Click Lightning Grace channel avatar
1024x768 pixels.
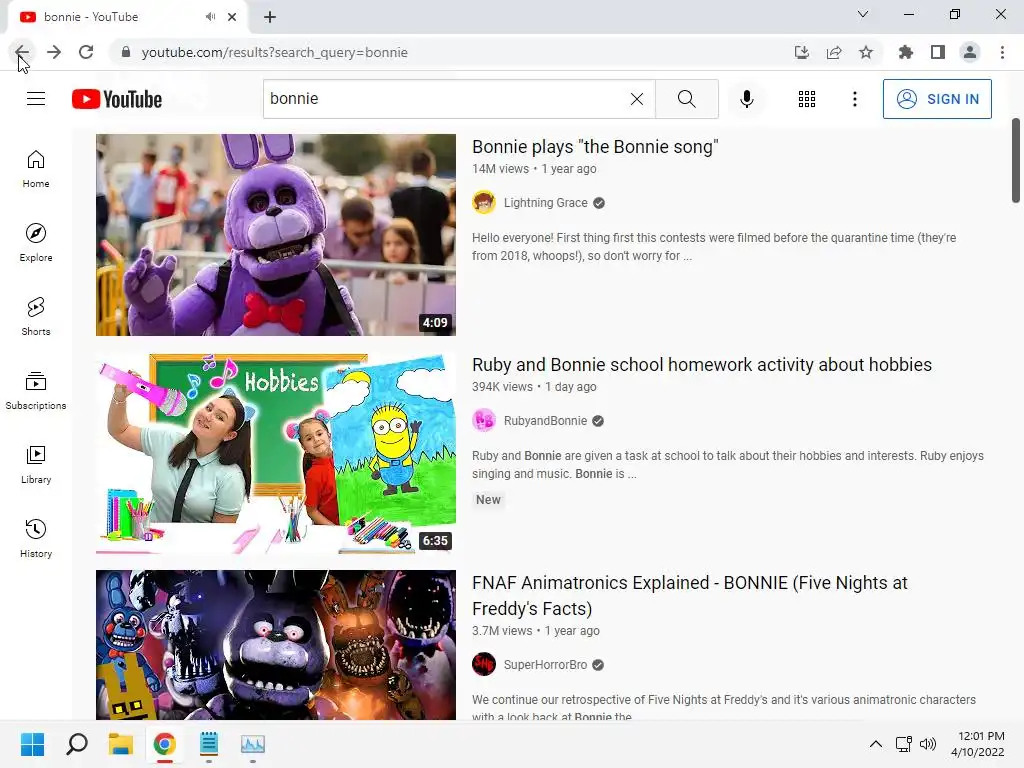tap(484, 202)
